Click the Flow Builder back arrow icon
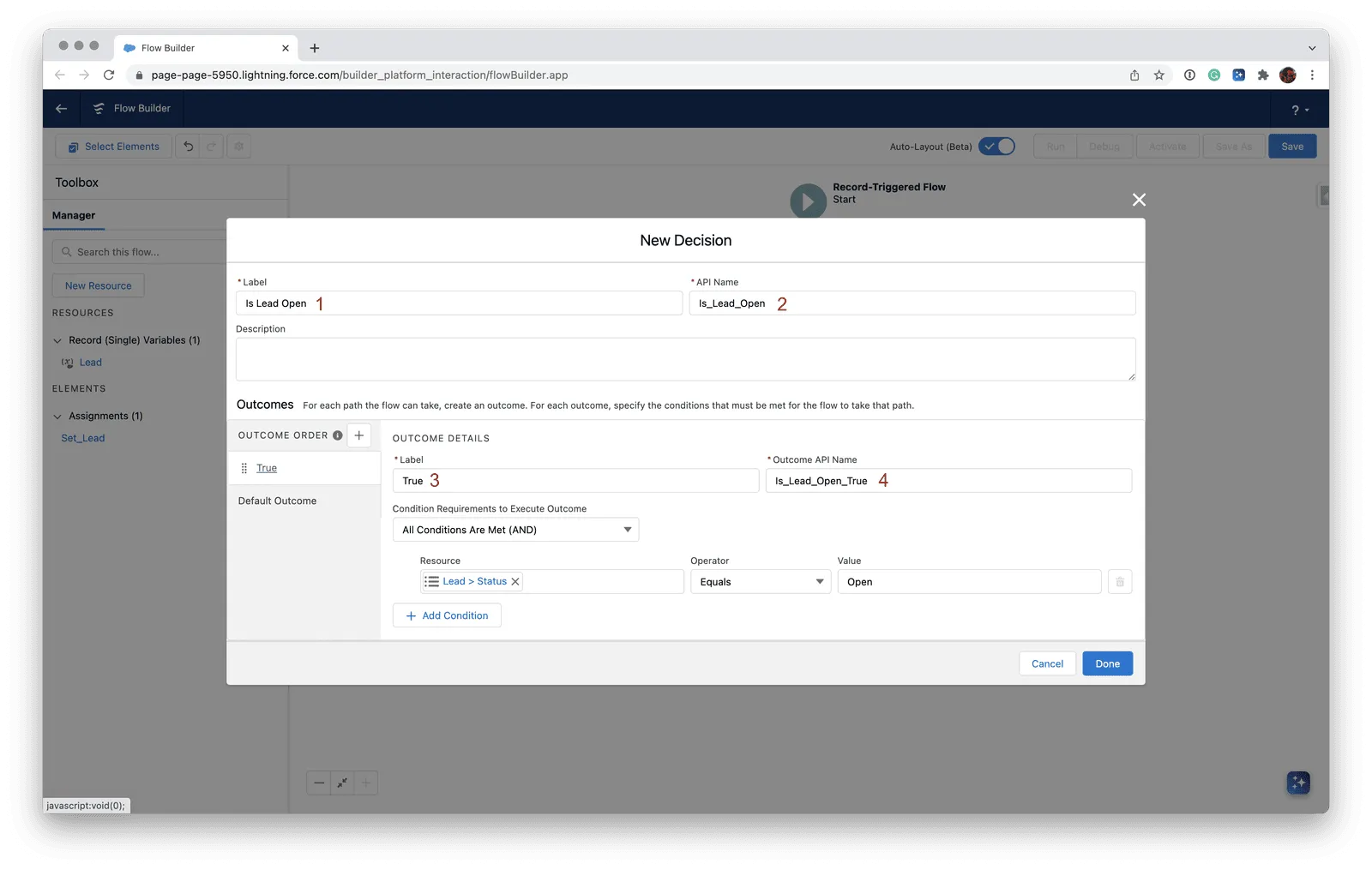 pyautogui.click(x=61, y=109)
